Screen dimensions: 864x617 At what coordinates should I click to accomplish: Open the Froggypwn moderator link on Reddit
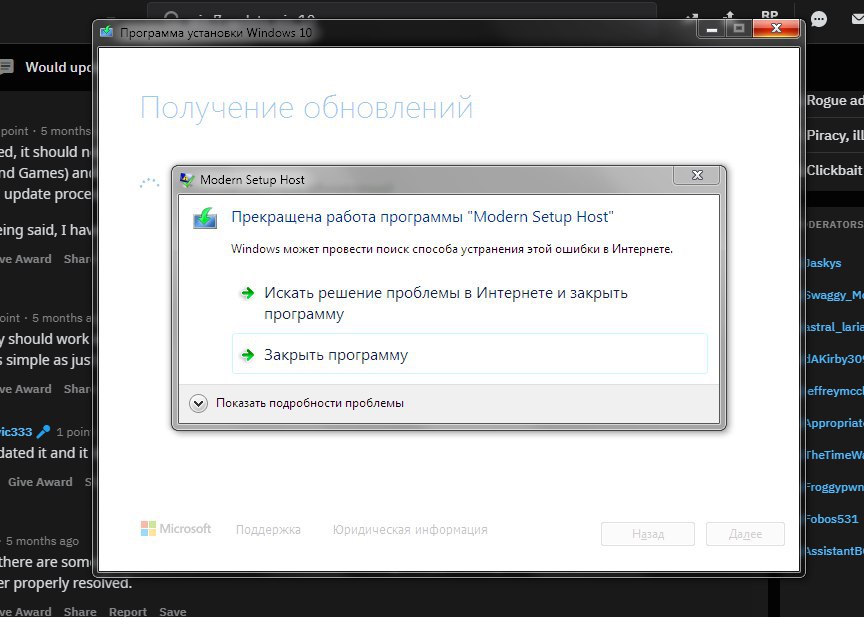tap(834, 487)
